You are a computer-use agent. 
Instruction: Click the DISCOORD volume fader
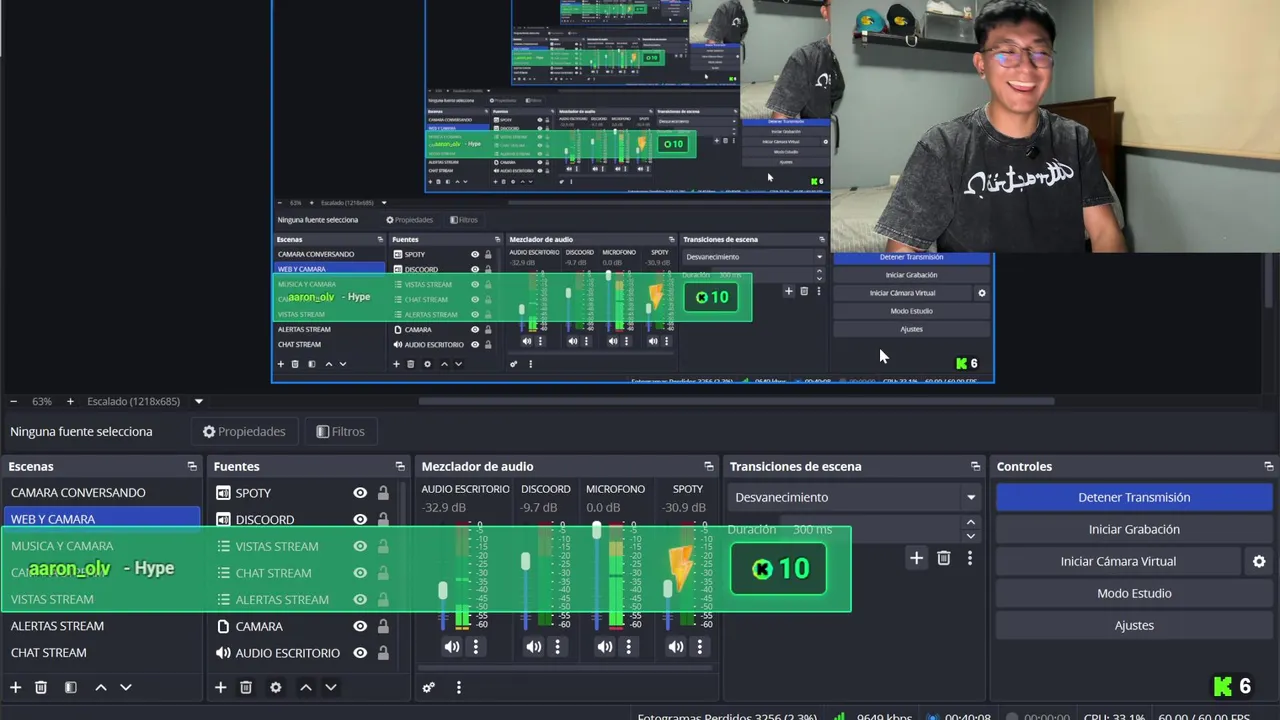pos(526,563)
